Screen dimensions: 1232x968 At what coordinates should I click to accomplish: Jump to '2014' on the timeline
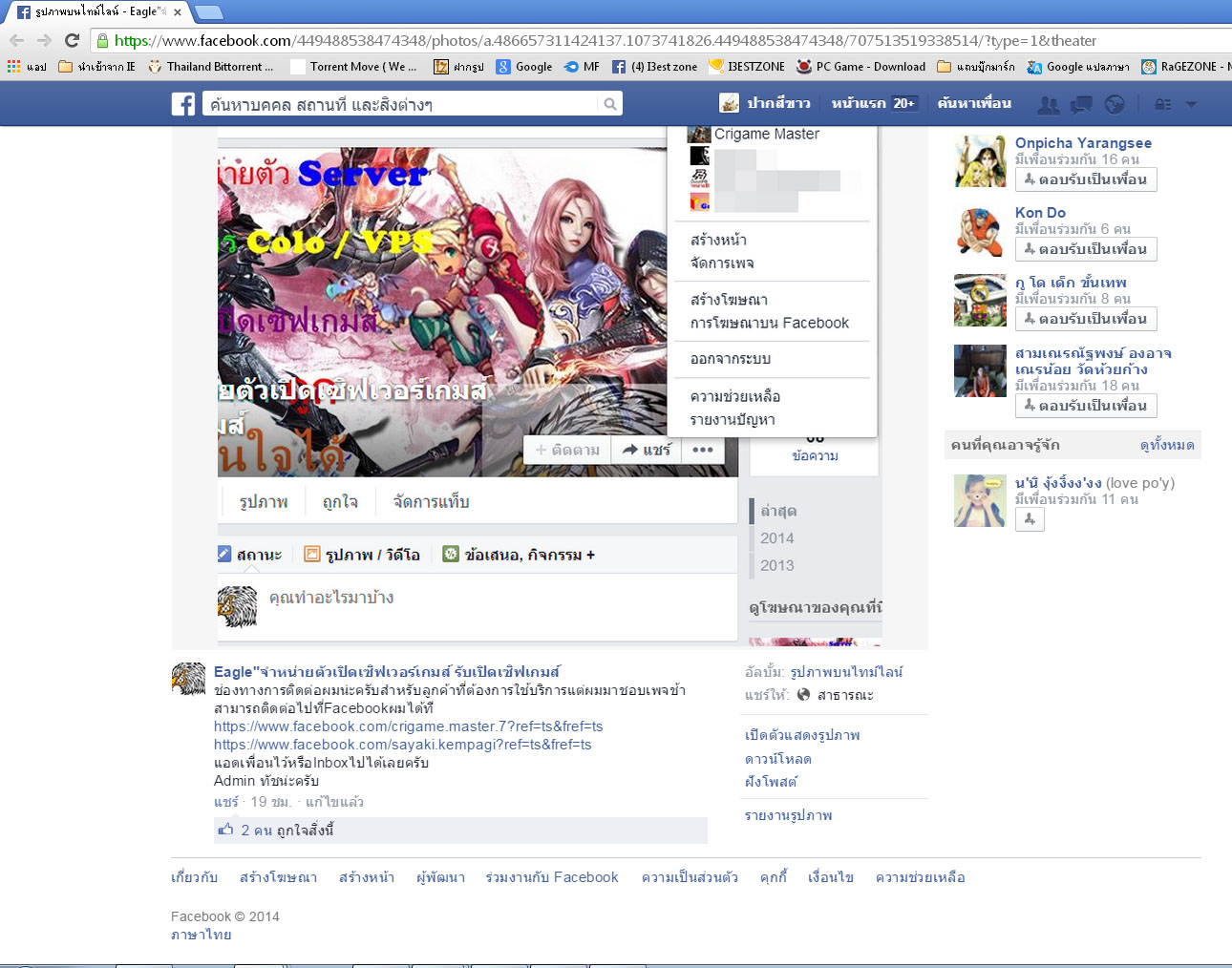[x=777, y=538]
